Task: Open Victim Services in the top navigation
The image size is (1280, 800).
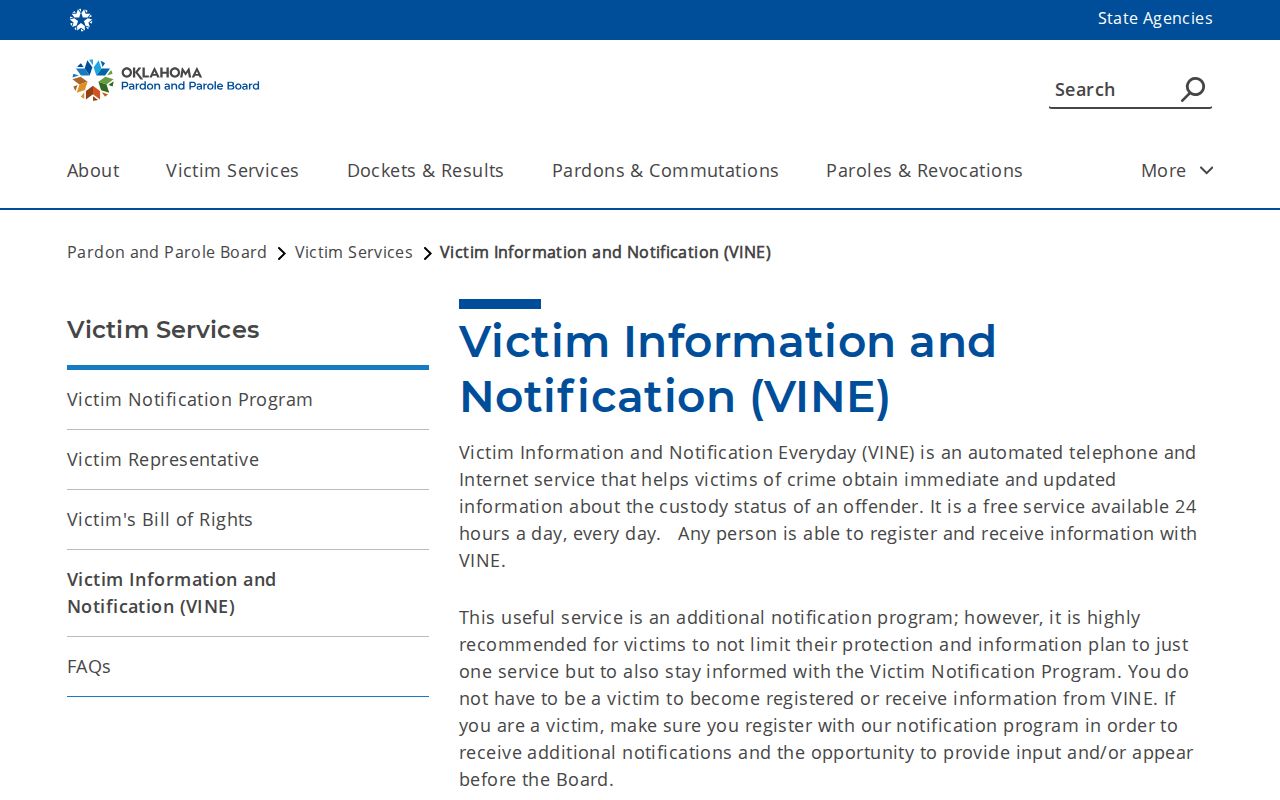Action: point(232,170)
